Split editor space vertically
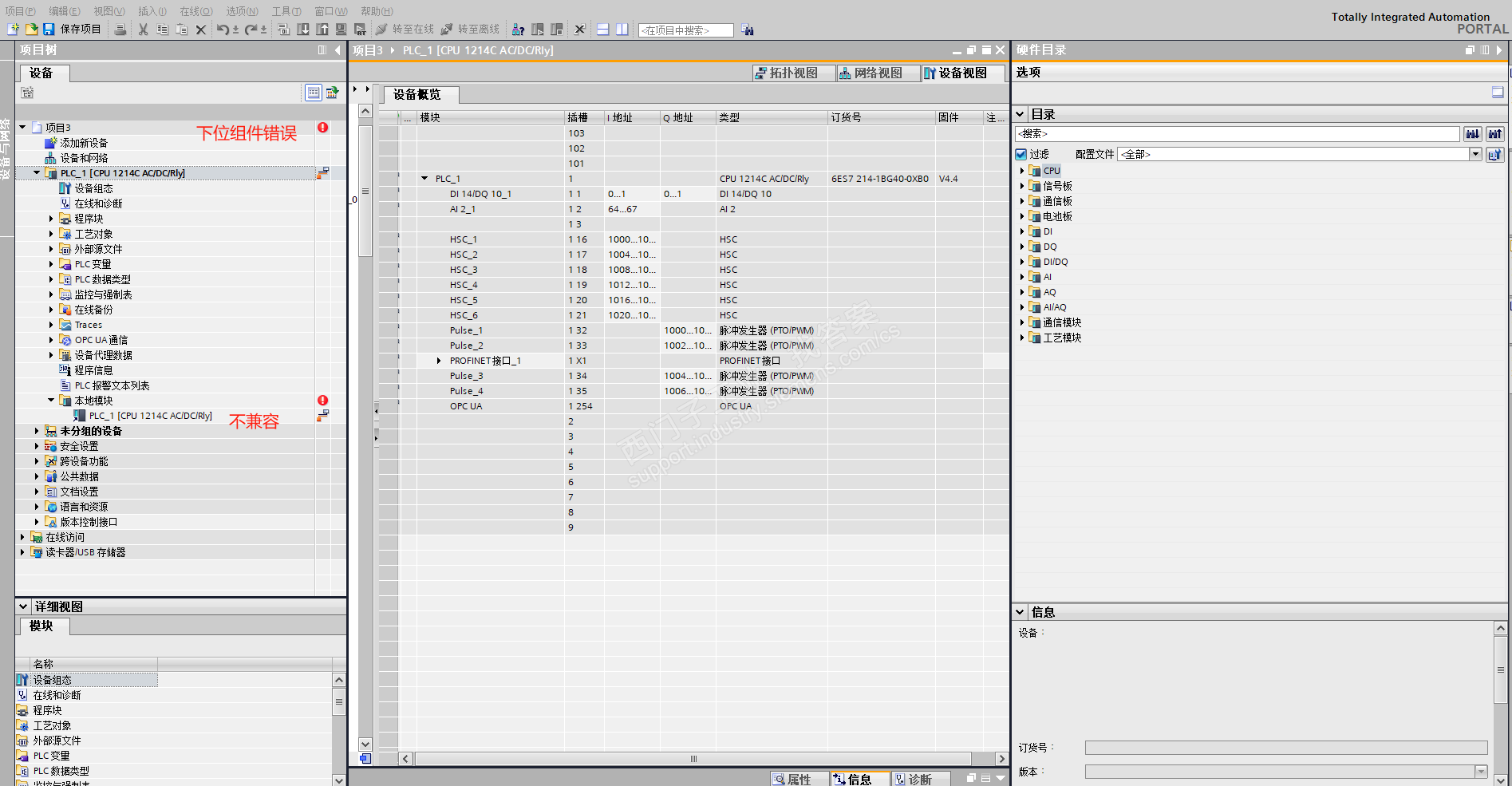This screenshot has height=786, width=1512. click(622, 30)
